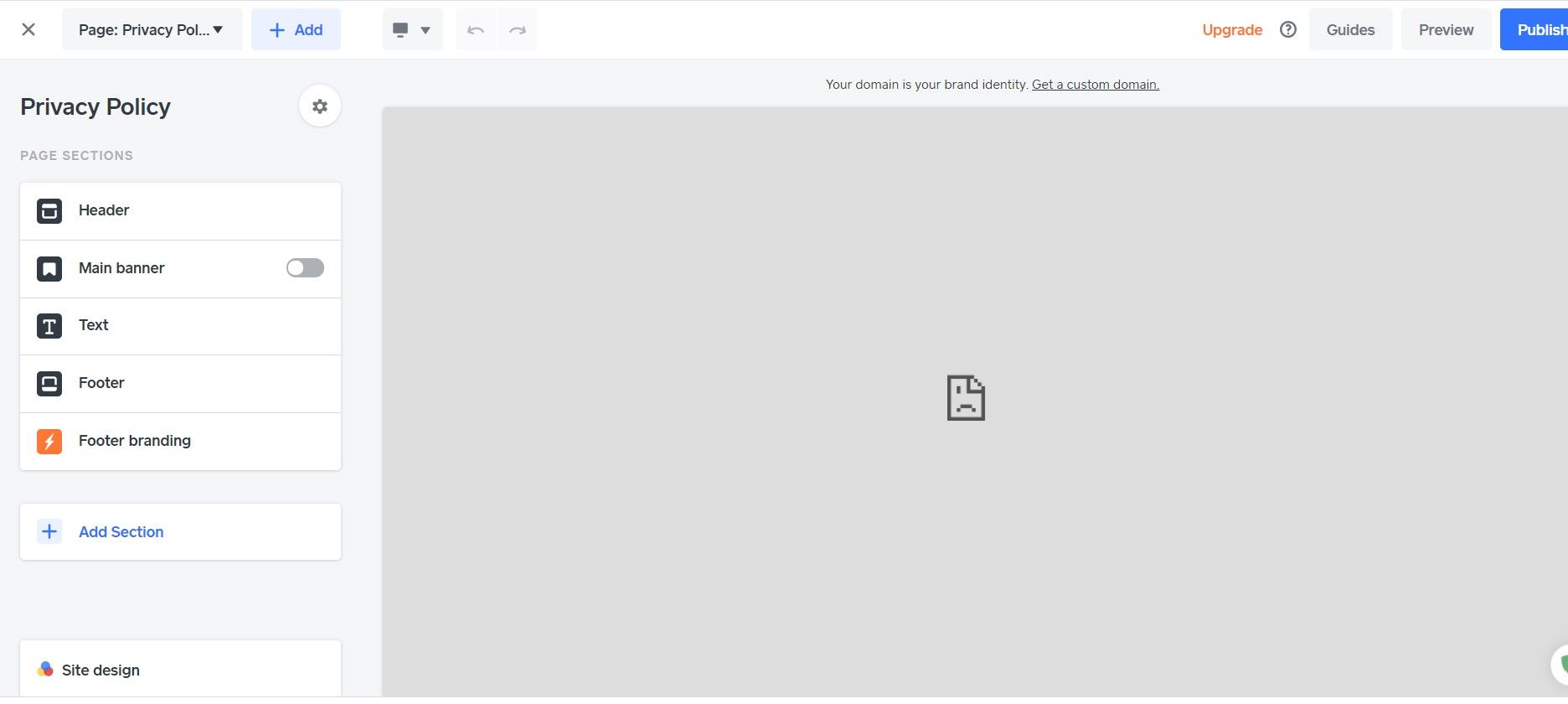Image resolution: width=1568 pixels, height=704 pixels.
Task: Follow the Get a custom domain link
Action: coord(1096,85)
